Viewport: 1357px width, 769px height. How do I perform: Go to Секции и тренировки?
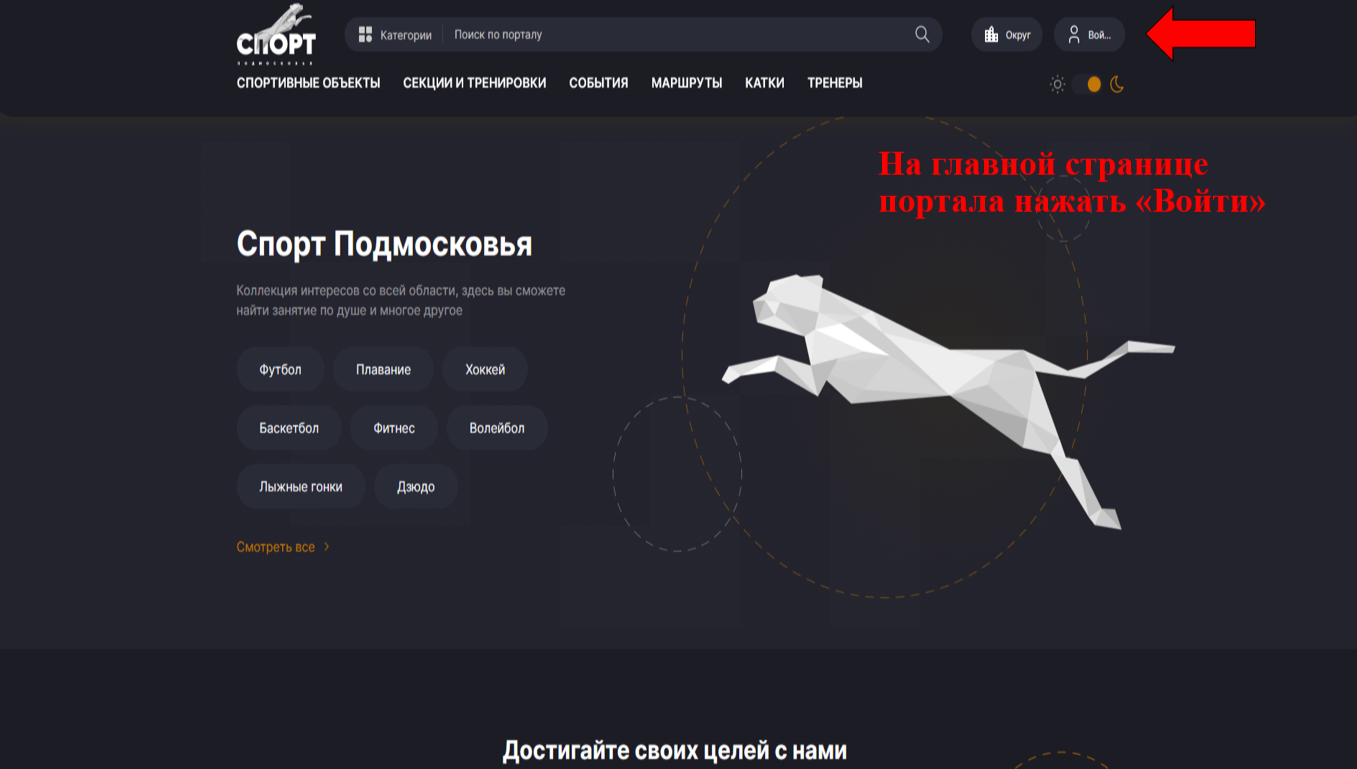pos(474,83)
